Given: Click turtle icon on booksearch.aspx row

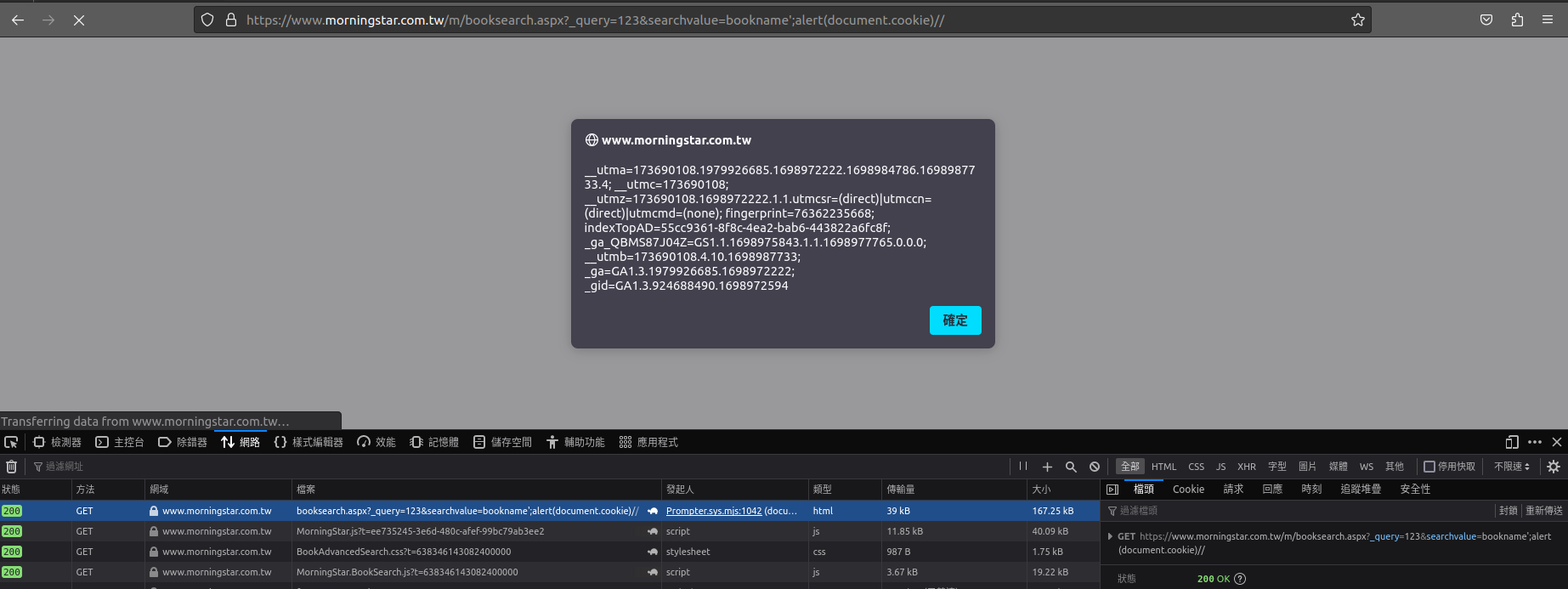Looking at the screenshot, I should tap(653, 511).
